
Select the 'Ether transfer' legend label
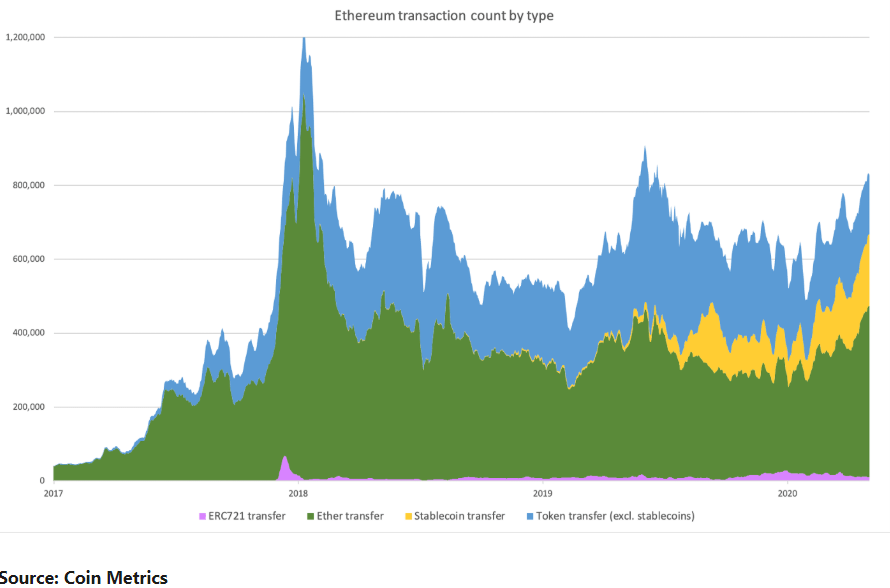pyautogui.click(x=350, y=516)
